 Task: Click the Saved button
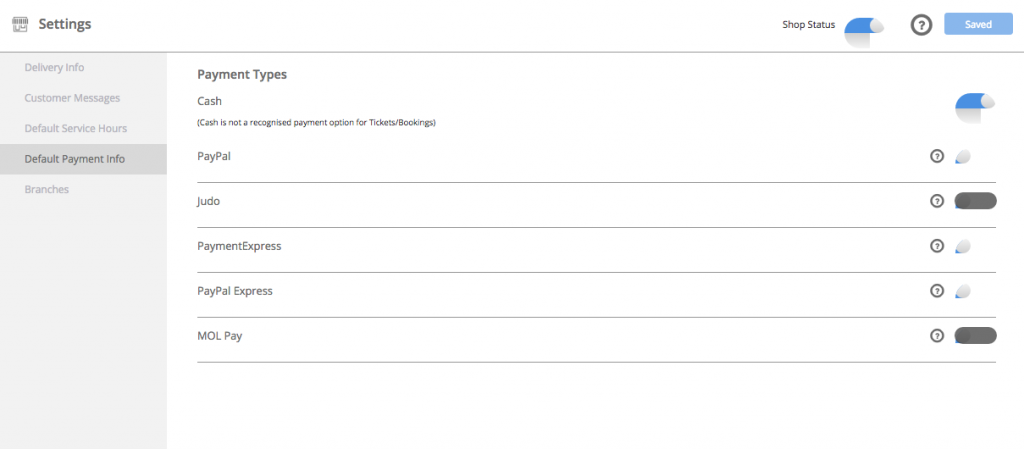(x=979, y=25)
